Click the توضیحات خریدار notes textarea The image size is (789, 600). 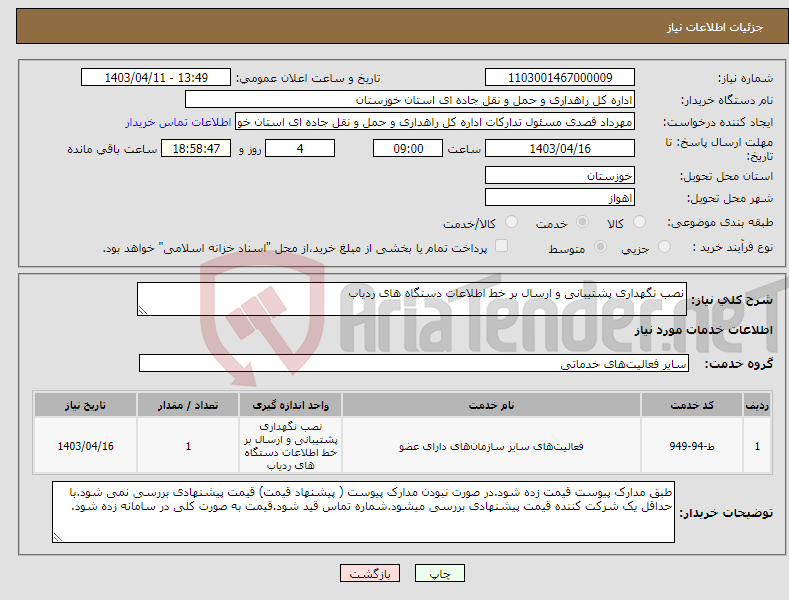coord(363,512)
